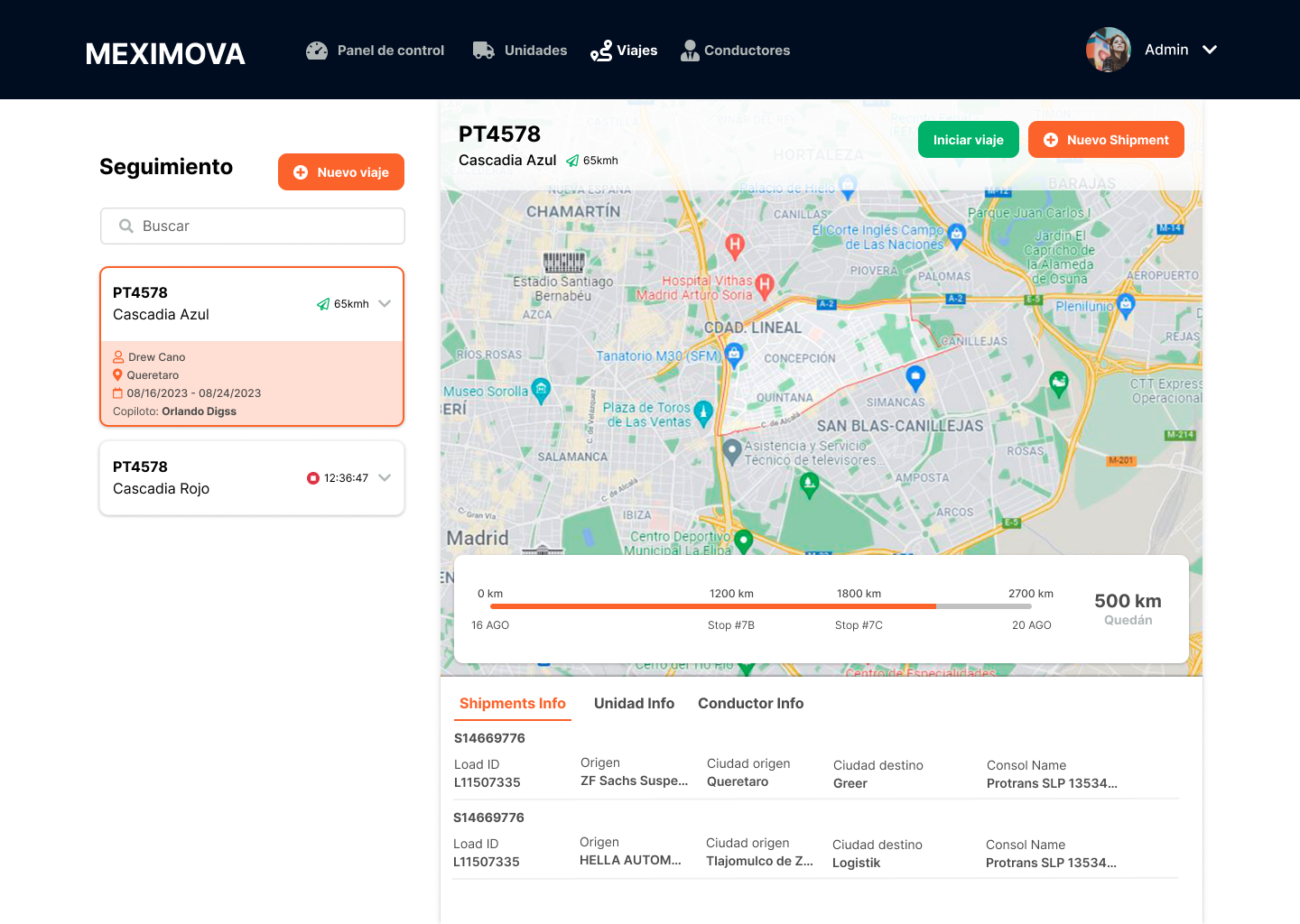Screen dimensions: 1300x924
Task: Click the Buscar search field
Action: coord(253,226)
